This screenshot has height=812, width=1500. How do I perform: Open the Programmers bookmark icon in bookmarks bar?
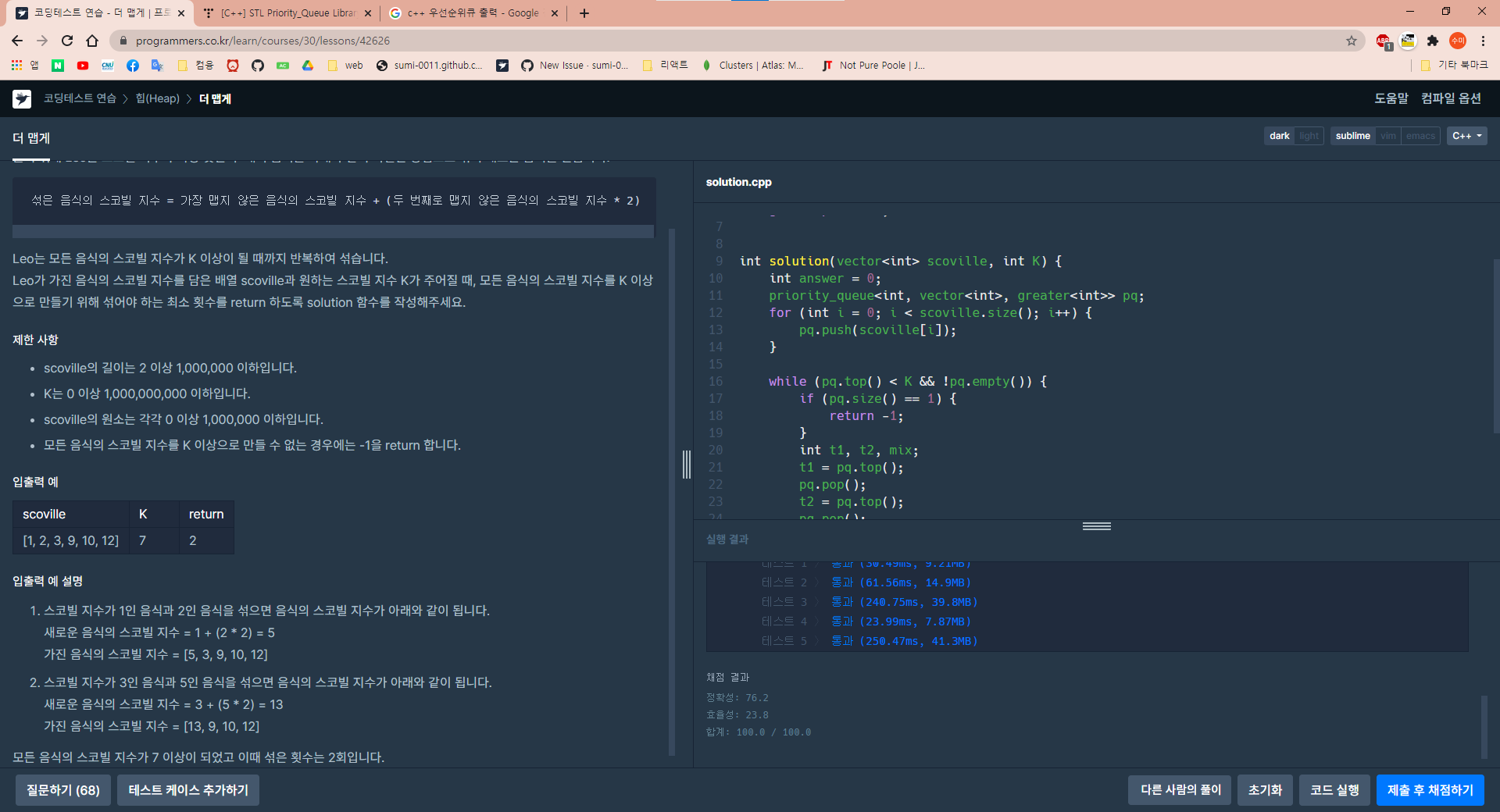click(502, 66)
